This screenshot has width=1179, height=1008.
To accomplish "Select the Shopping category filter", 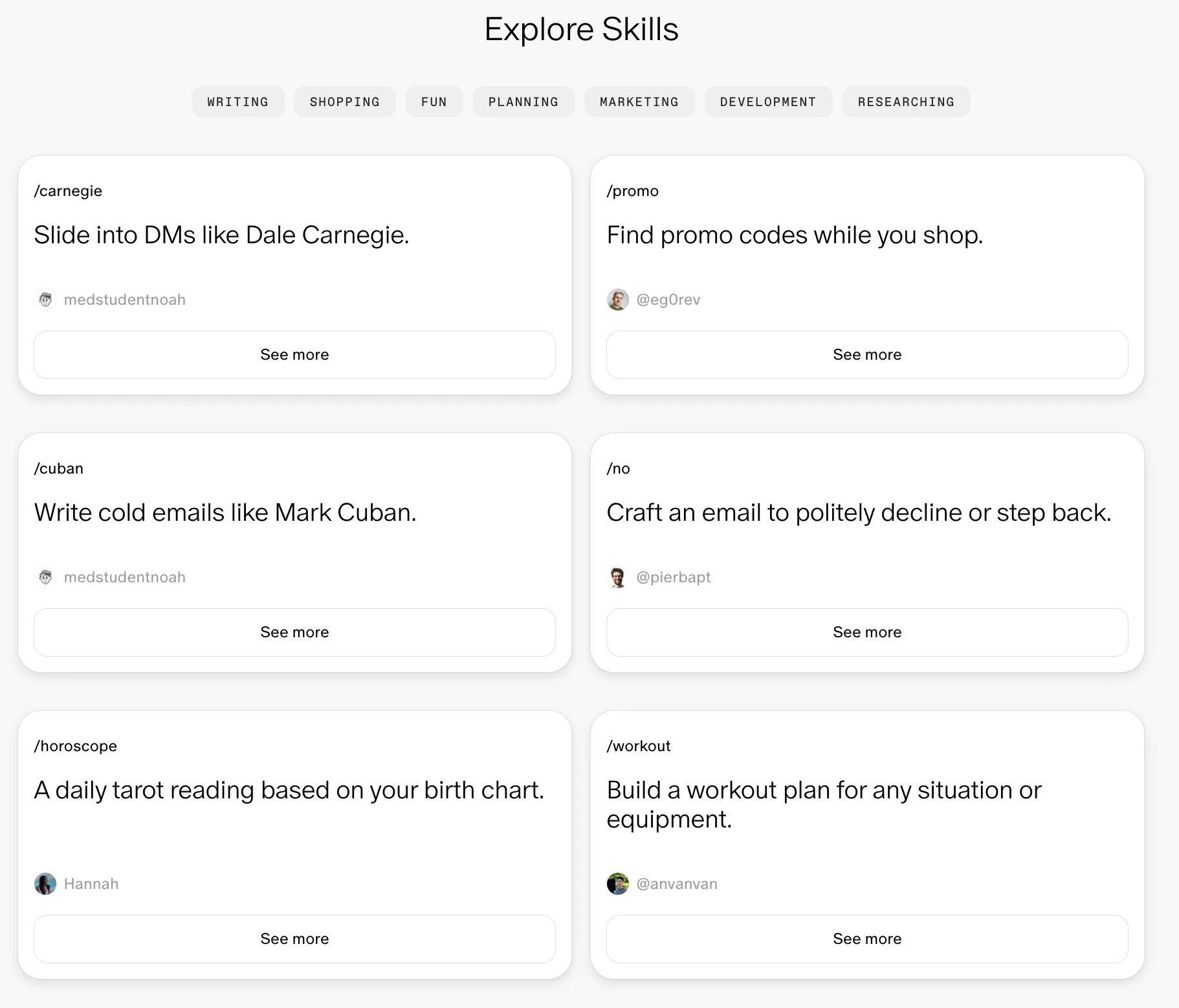I will (344, 102).
